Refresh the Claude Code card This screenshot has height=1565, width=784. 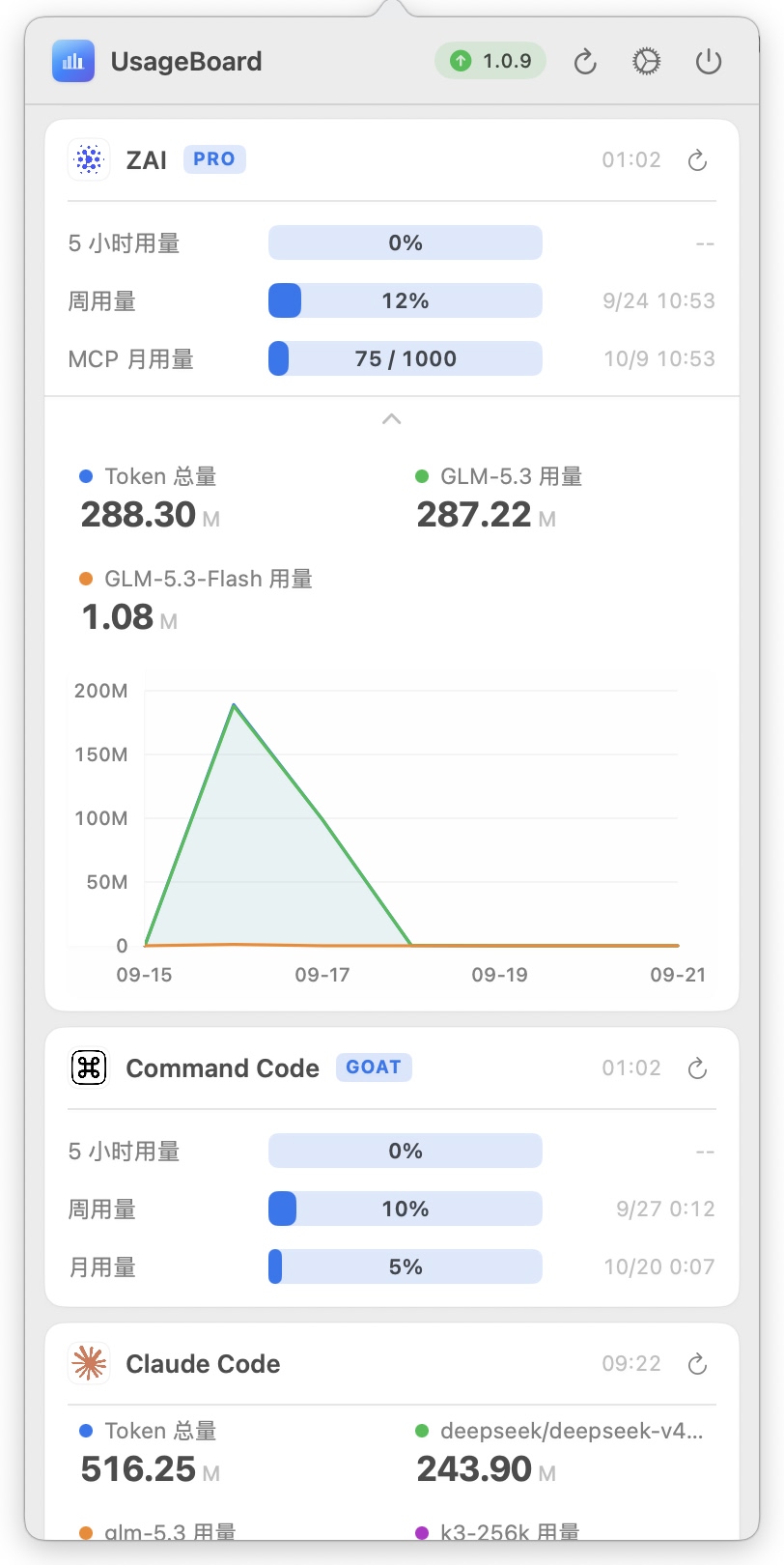697,1364
